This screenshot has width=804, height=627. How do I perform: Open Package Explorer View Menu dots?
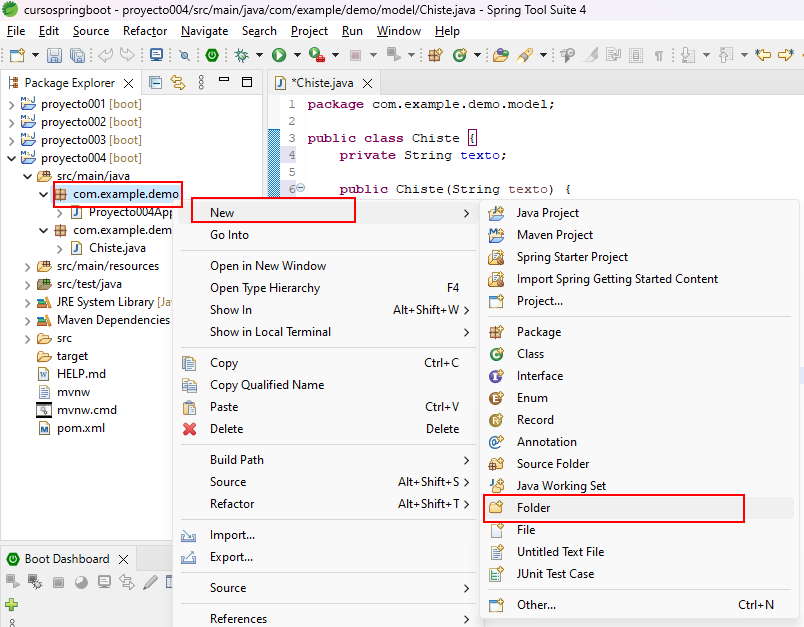(x=201, y=82)
